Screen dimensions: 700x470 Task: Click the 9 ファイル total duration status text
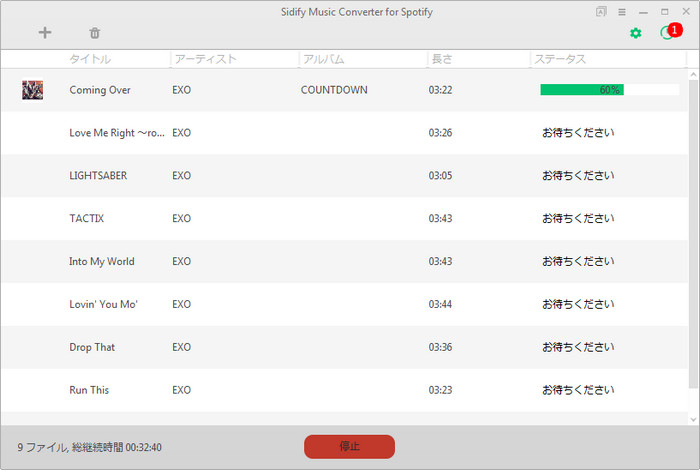click(90, 447)
